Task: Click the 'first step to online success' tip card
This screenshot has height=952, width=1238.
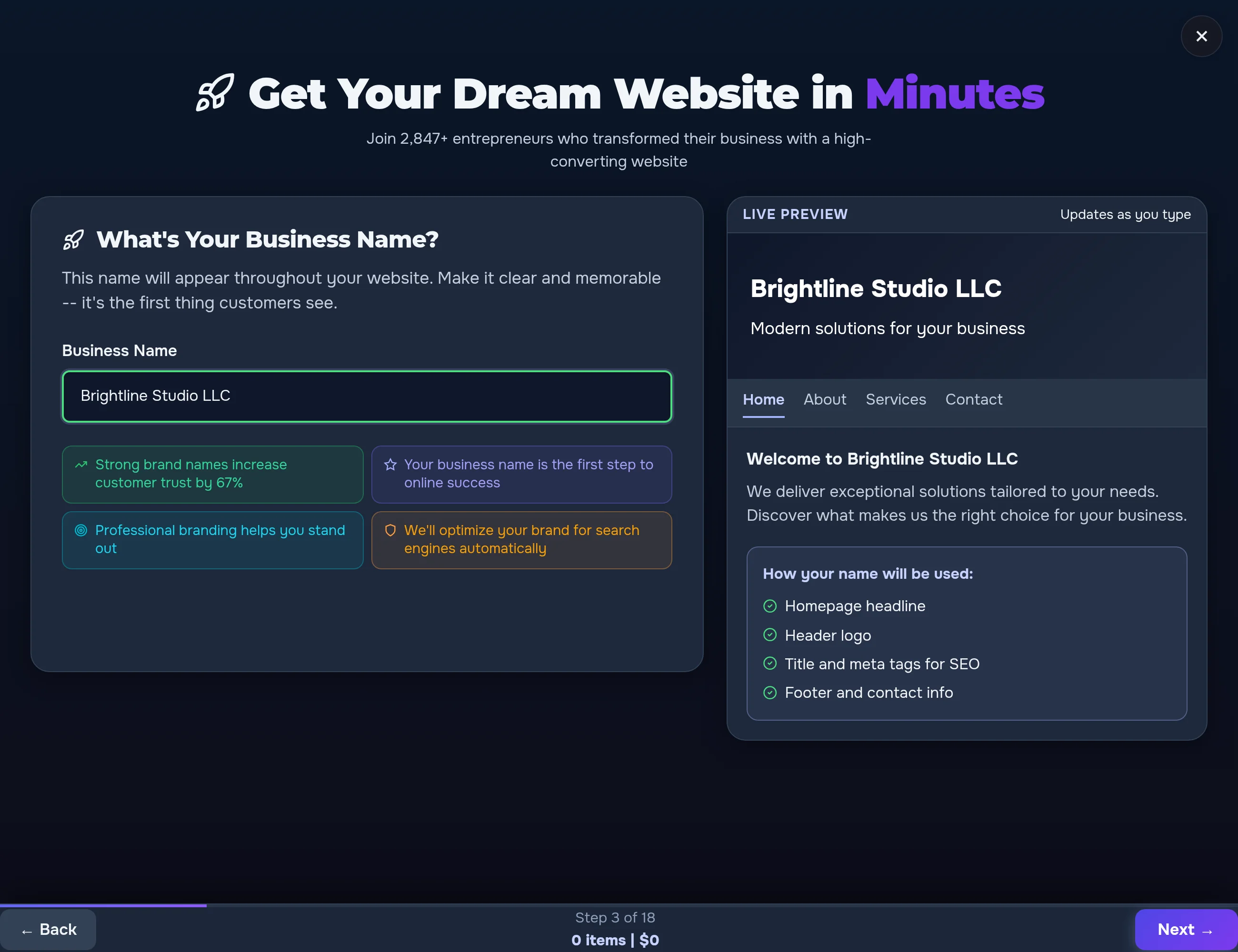Action: click(521, 474)
